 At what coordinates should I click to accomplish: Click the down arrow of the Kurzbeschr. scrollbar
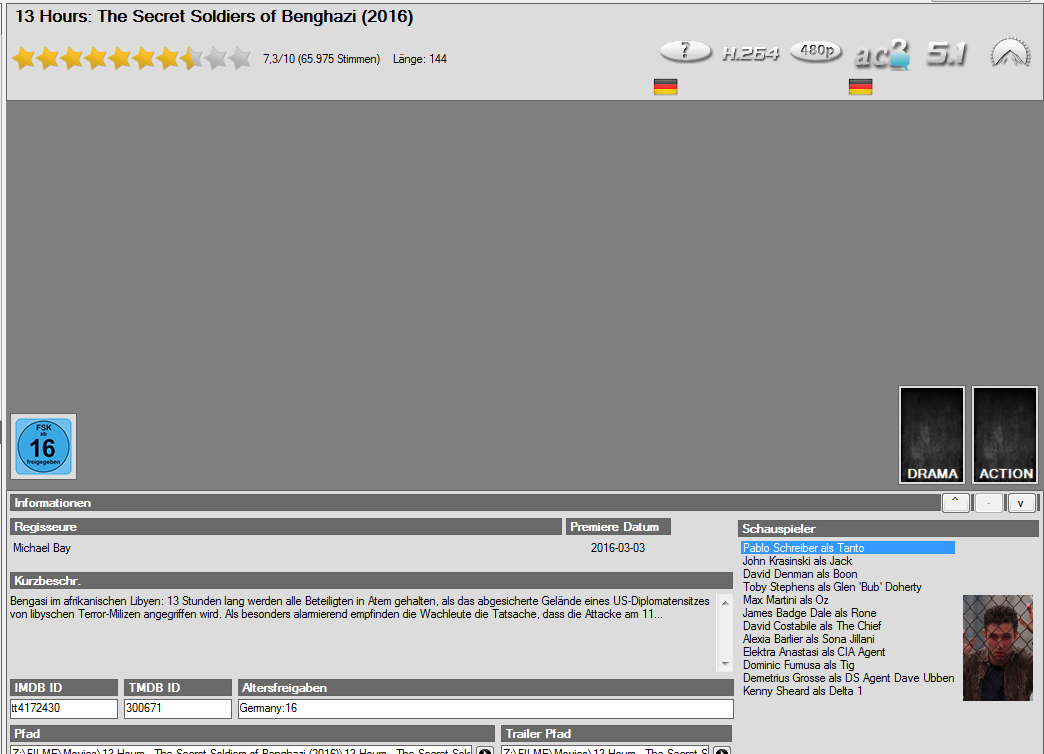coord(725,664)
